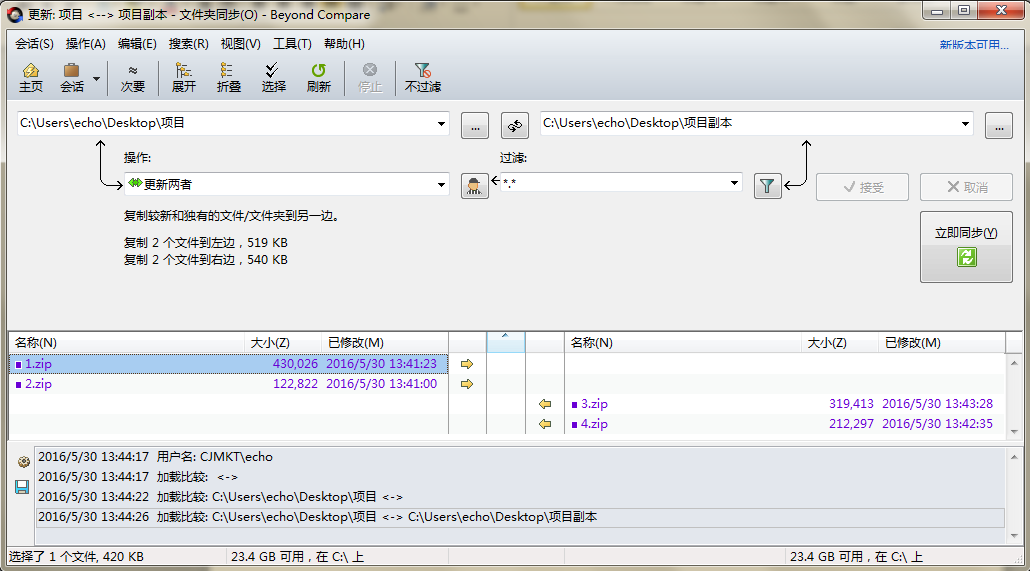This screenshot has height=571, width=1030.
Task: Select log entry 用户名: CJMKT\echo
Action: pyautogui.click(x=520, y=457)
